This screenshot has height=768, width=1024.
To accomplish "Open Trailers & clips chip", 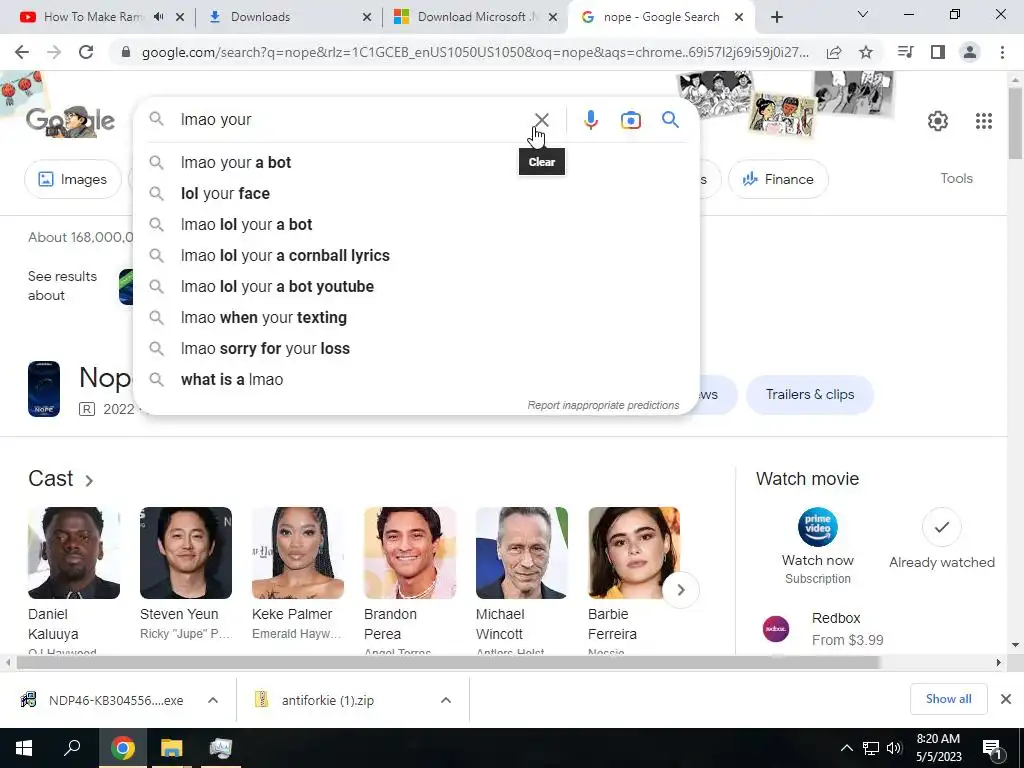I will pyautogui.click(x=809, y=394).
